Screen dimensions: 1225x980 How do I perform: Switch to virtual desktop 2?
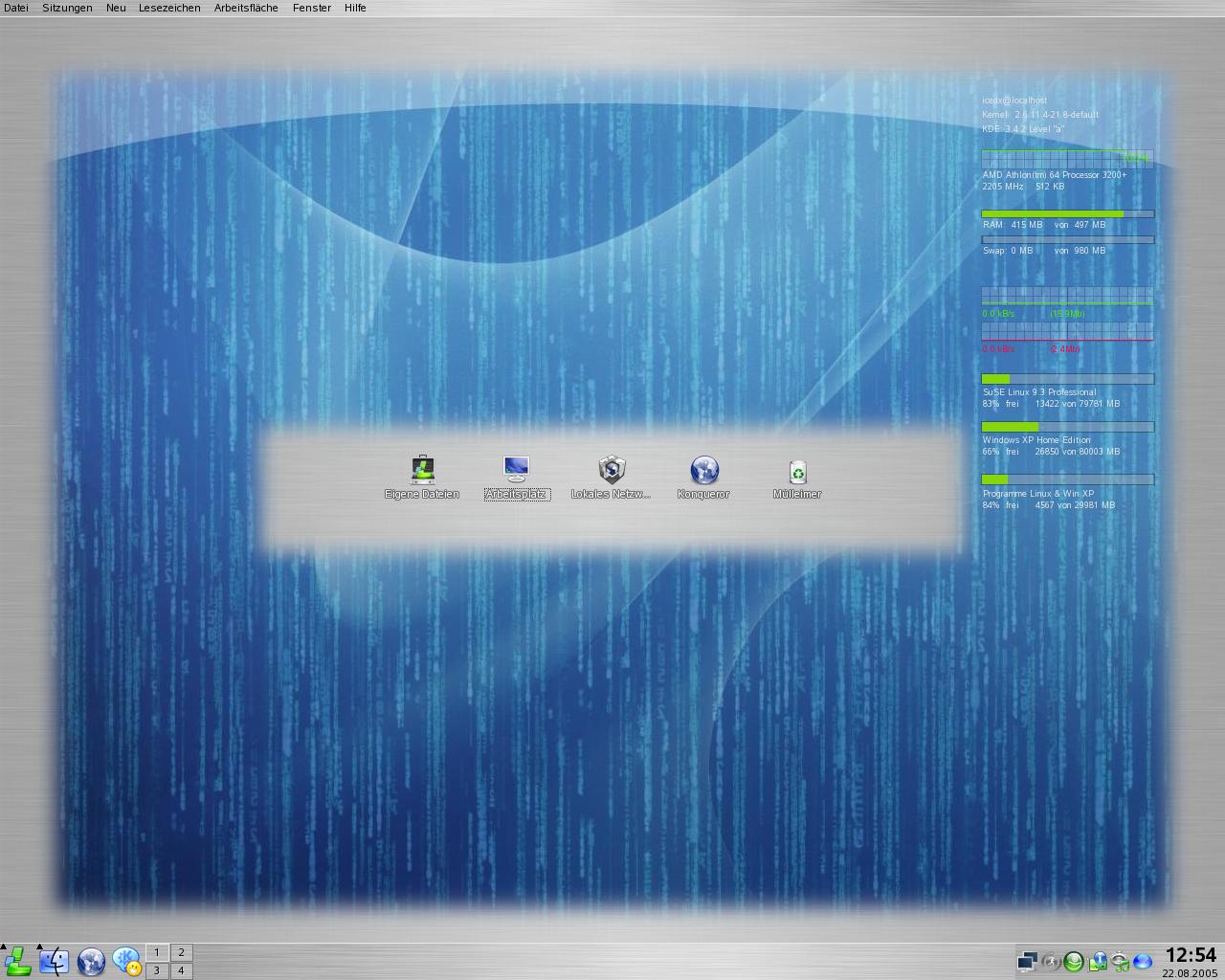click(x=181, y=952)
